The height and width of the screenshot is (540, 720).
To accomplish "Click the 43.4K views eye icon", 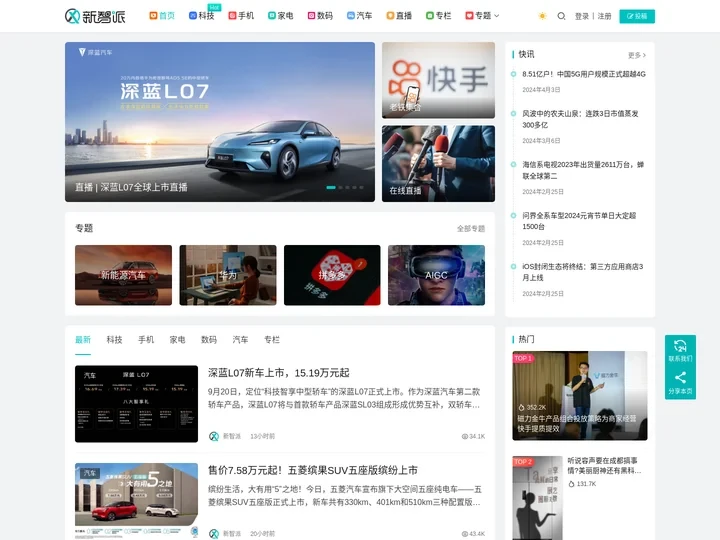I will [465, 534].
